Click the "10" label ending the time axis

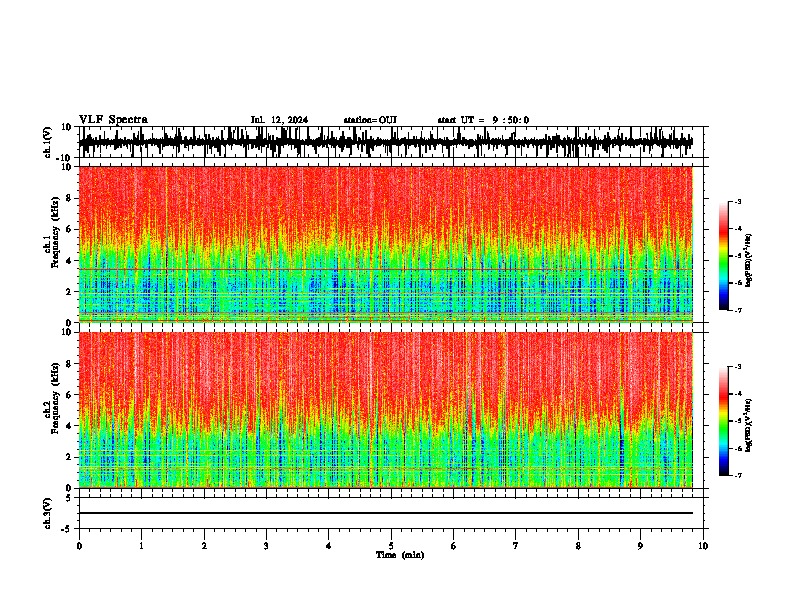click(703, 546)
